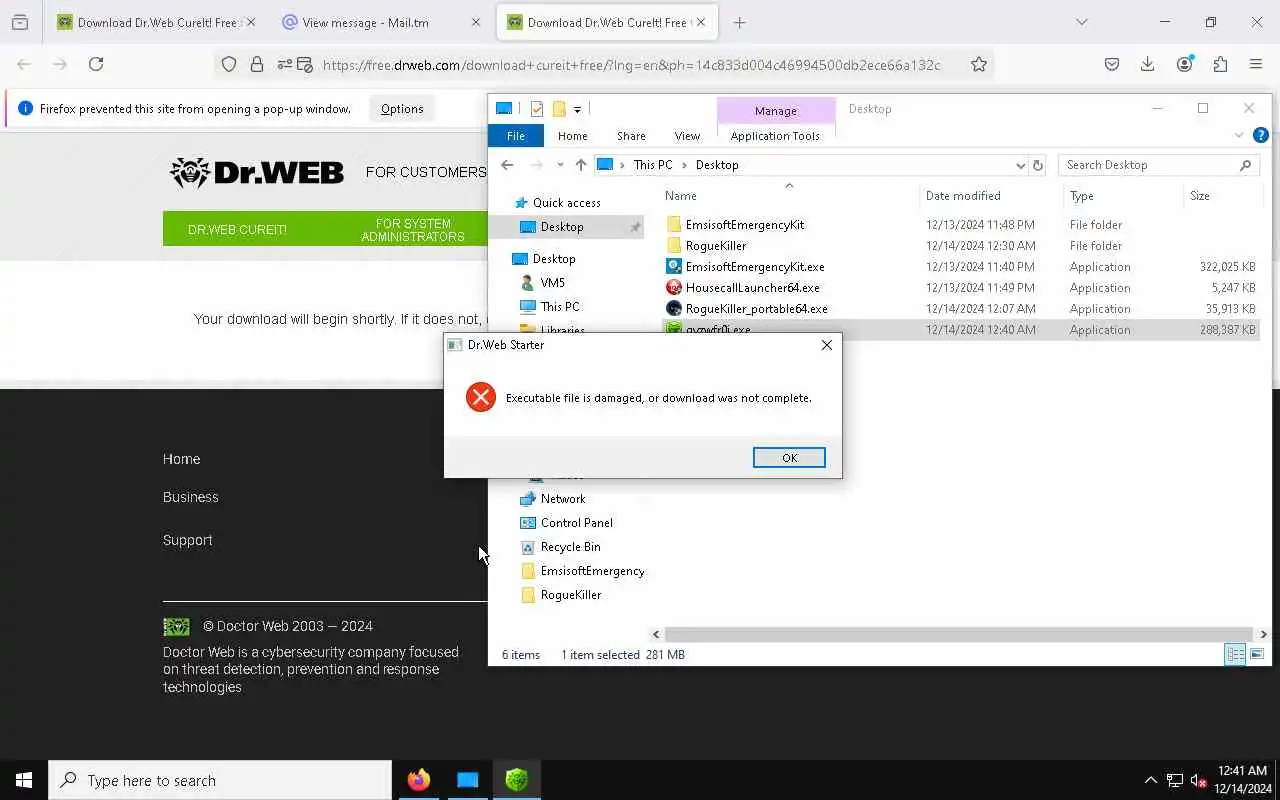Save the page to Pocket
The image size is (1280, 800).
pyautogui.click(x=1112, y=64)
